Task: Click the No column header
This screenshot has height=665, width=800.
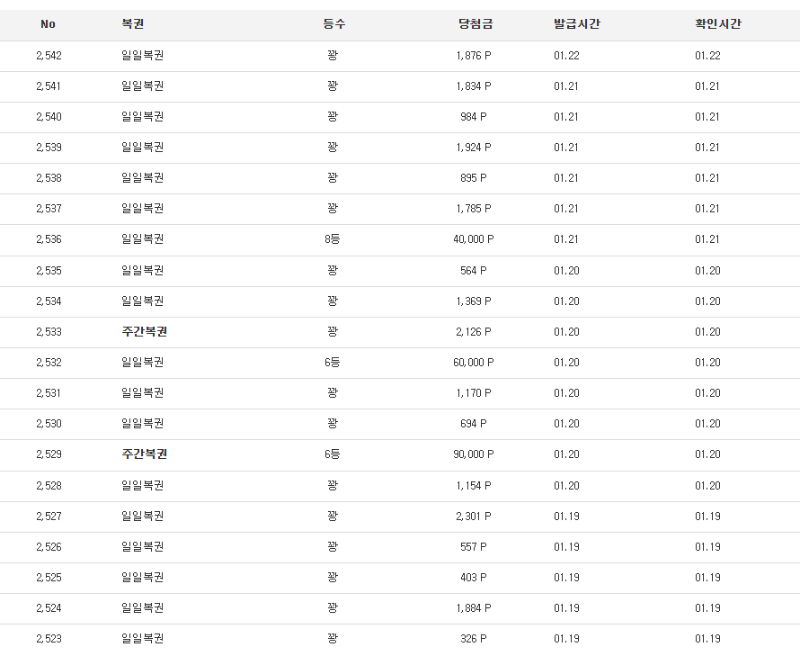Action: 48,24
